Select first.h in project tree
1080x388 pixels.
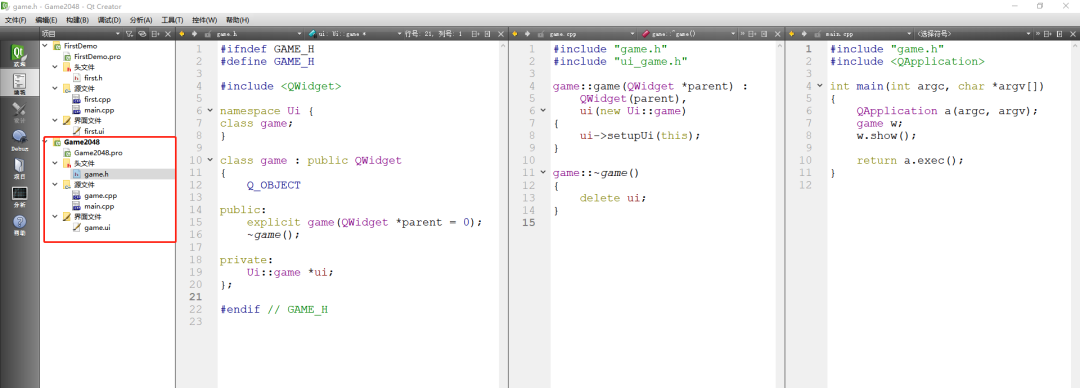[x=93, y=79]
